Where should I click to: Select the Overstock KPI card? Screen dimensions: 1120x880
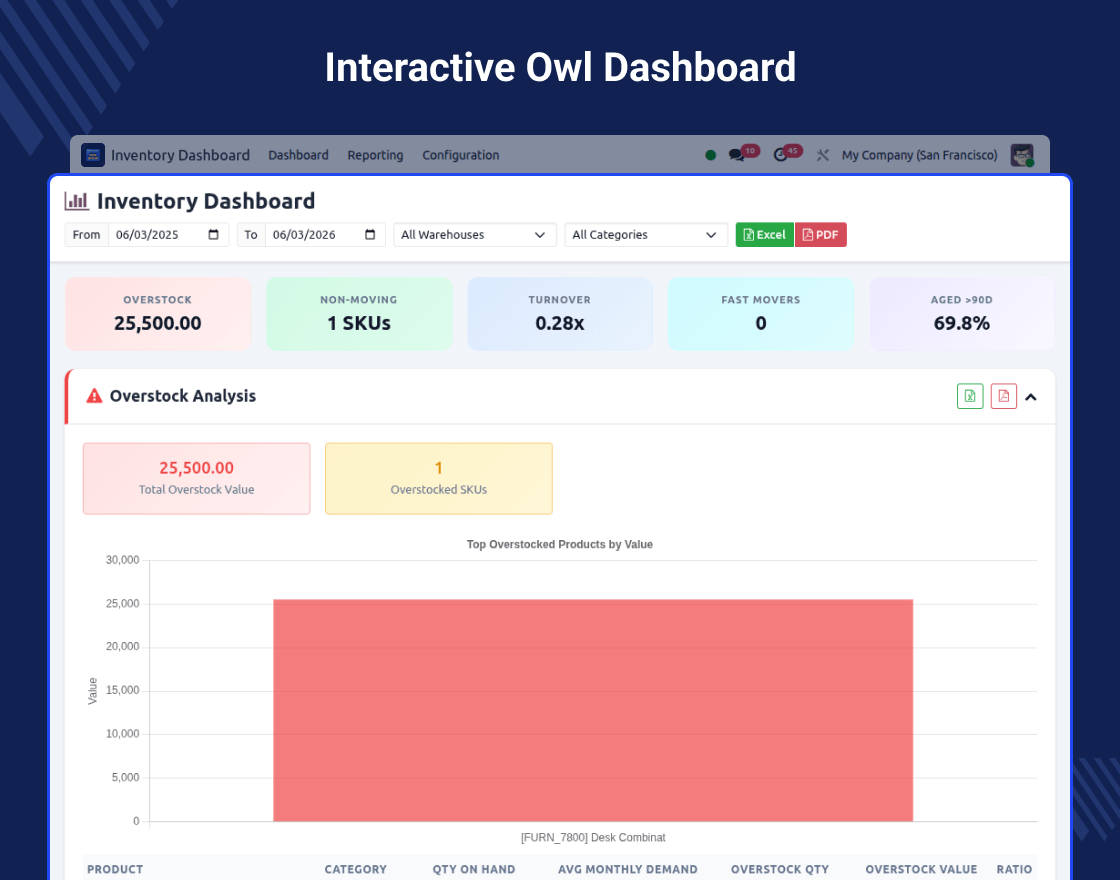[158, 314]
